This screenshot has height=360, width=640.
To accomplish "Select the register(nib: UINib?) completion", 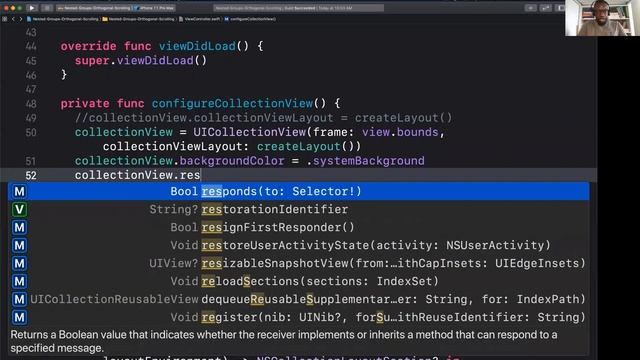I will point(299,317).
